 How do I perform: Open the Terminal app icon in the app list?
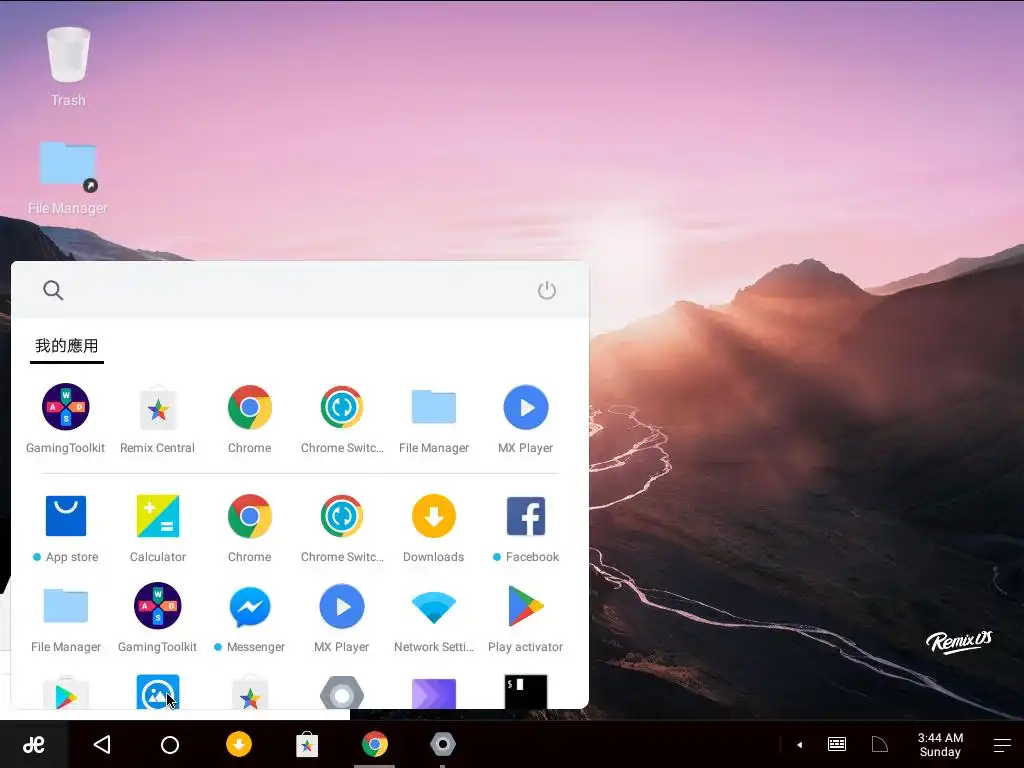526,692
